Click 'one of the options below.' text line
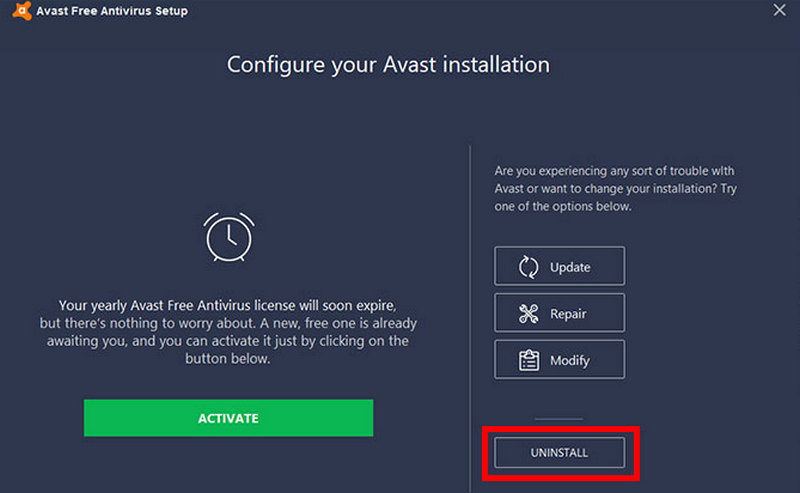The width and height of the screenshot is (800, 493). point(563,206)
